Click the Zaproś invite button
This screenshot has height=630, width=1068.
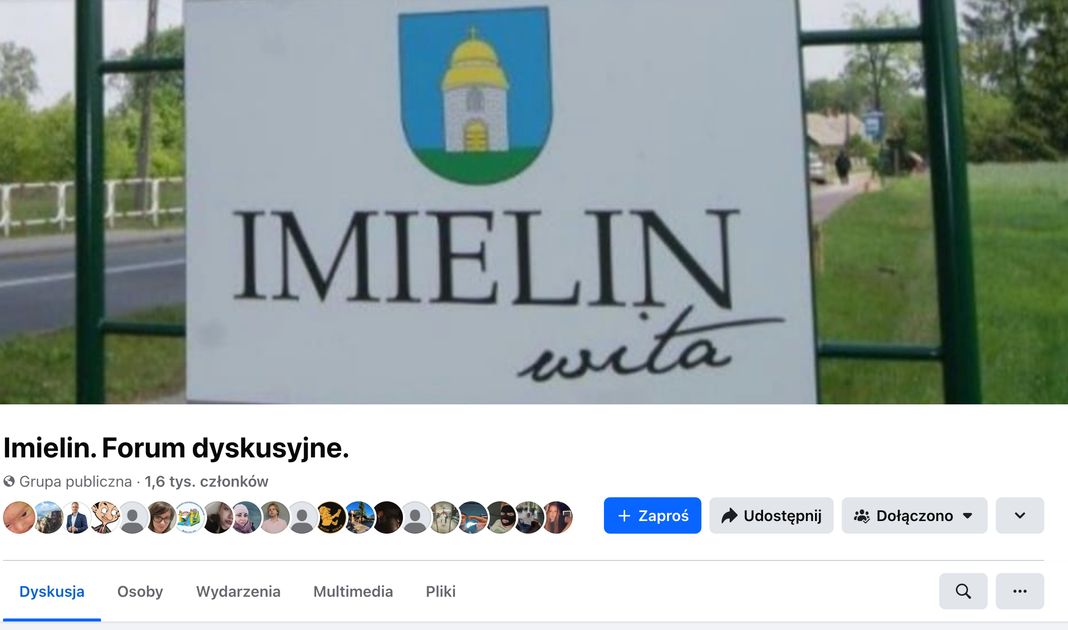(652, 516)
